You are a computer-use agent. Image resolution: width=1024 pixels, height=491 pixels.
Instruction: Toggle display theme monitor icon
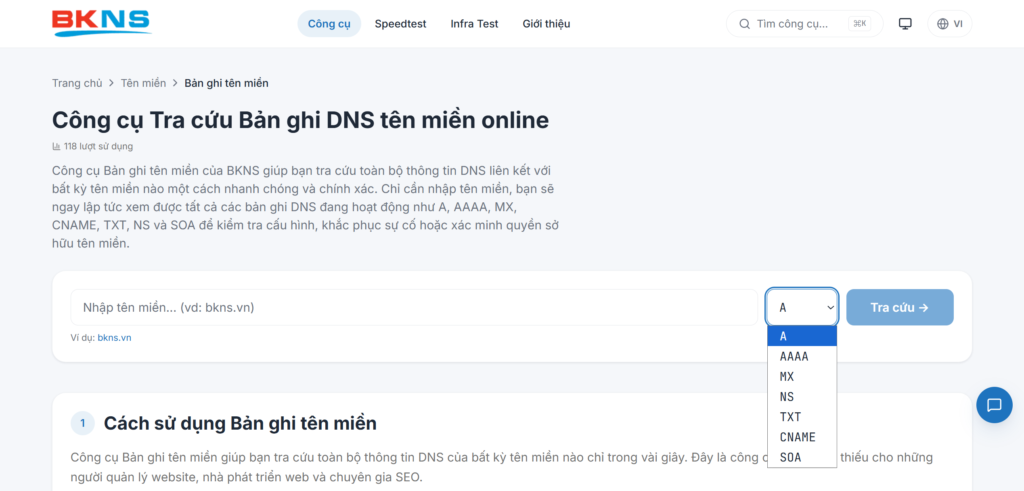pos(905,24)
